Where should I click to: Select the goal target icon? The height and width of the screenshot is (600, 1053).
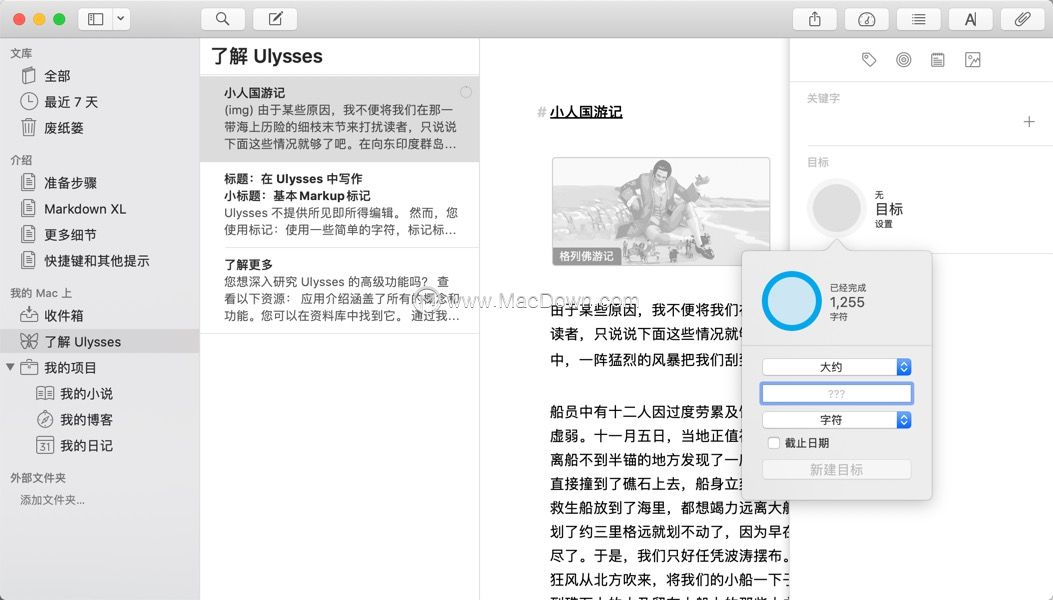(x=904, y=60)
